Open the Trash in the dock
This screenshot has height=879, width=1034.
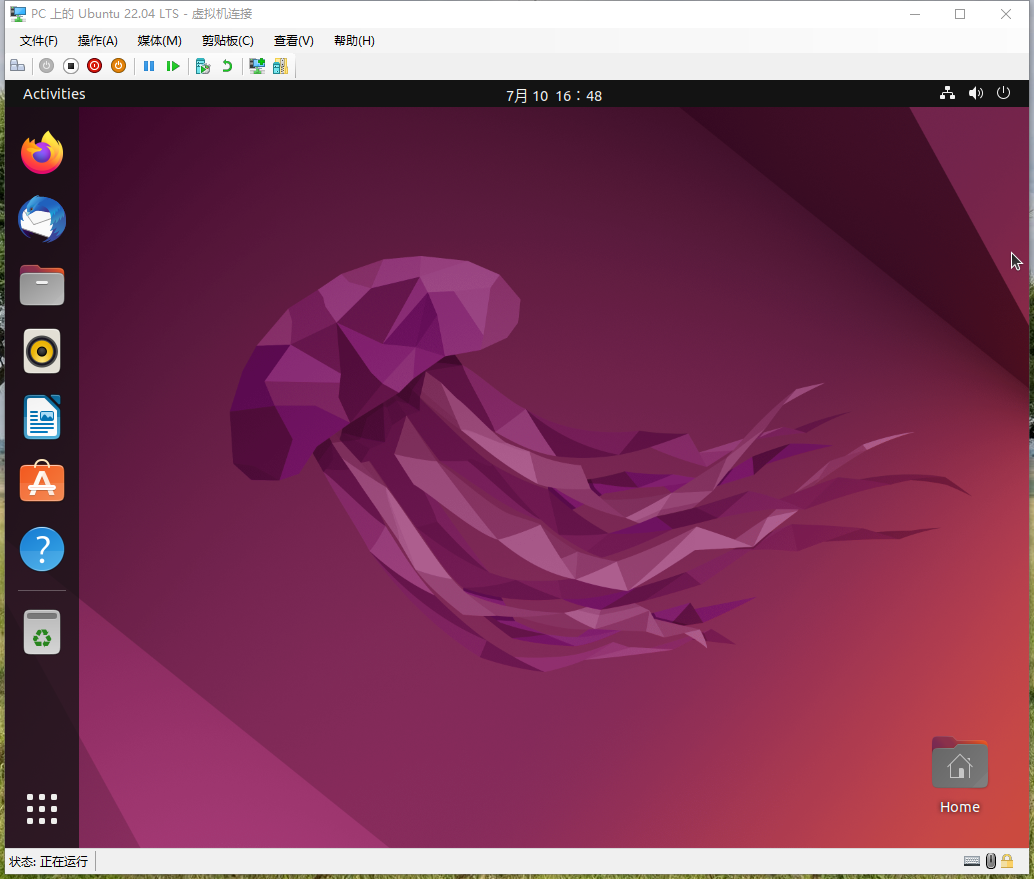pyautogui.click(x=42, y=632)
